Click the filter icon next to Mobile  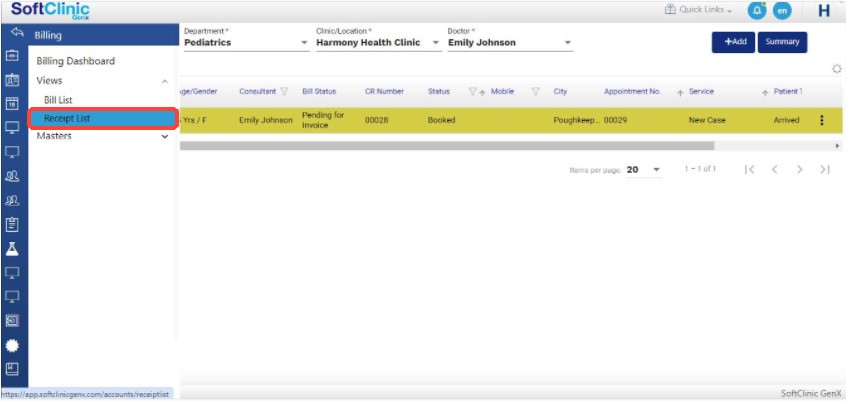pos(535,92)
